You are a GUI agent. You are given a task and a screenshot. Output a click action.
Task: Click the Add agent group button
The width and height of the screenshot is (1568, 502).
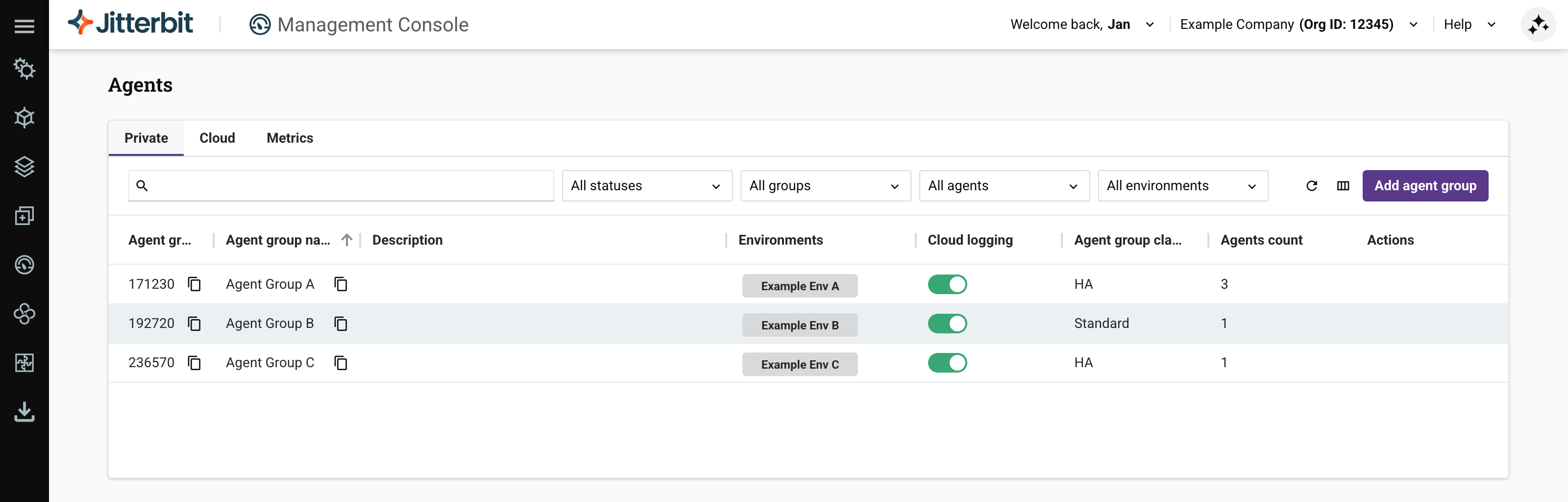point(1424,186)
